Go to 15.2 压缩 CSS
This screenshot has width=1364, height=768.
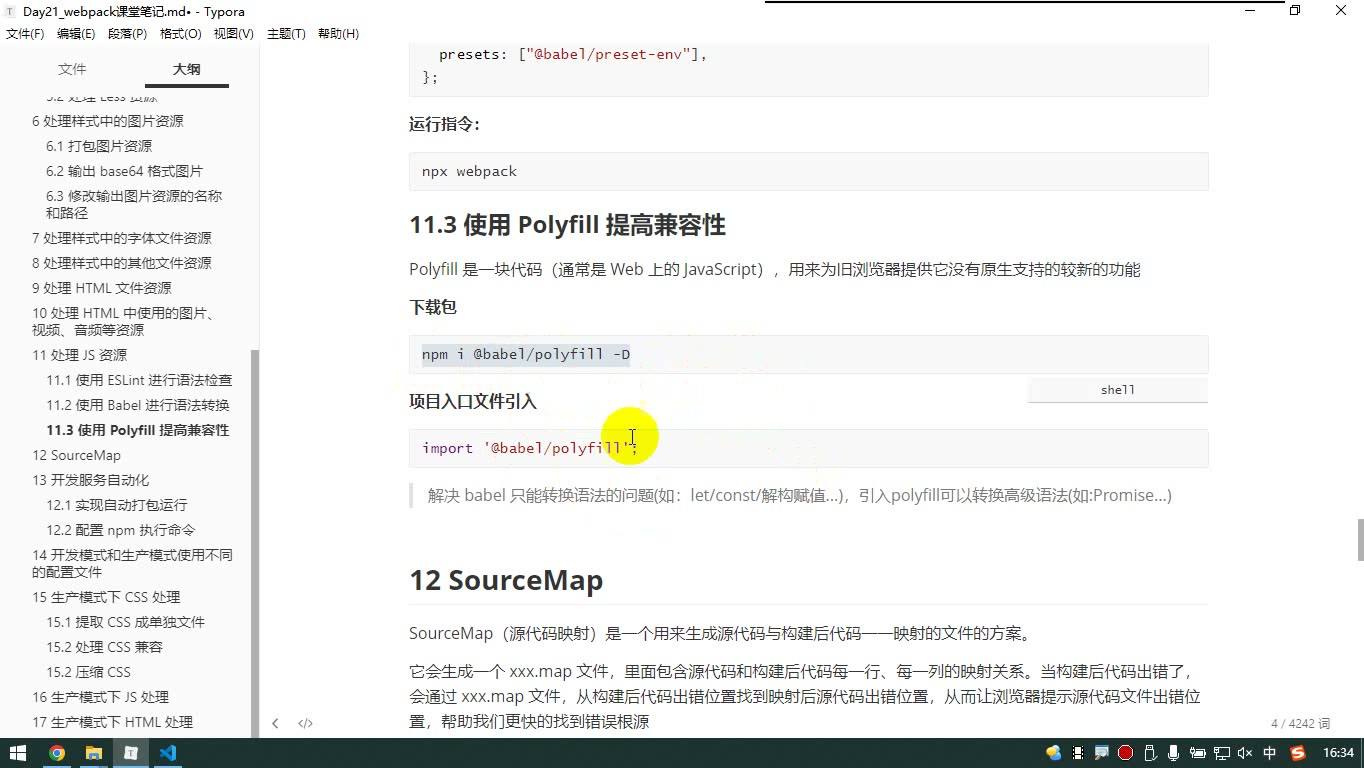coord(88,672)
